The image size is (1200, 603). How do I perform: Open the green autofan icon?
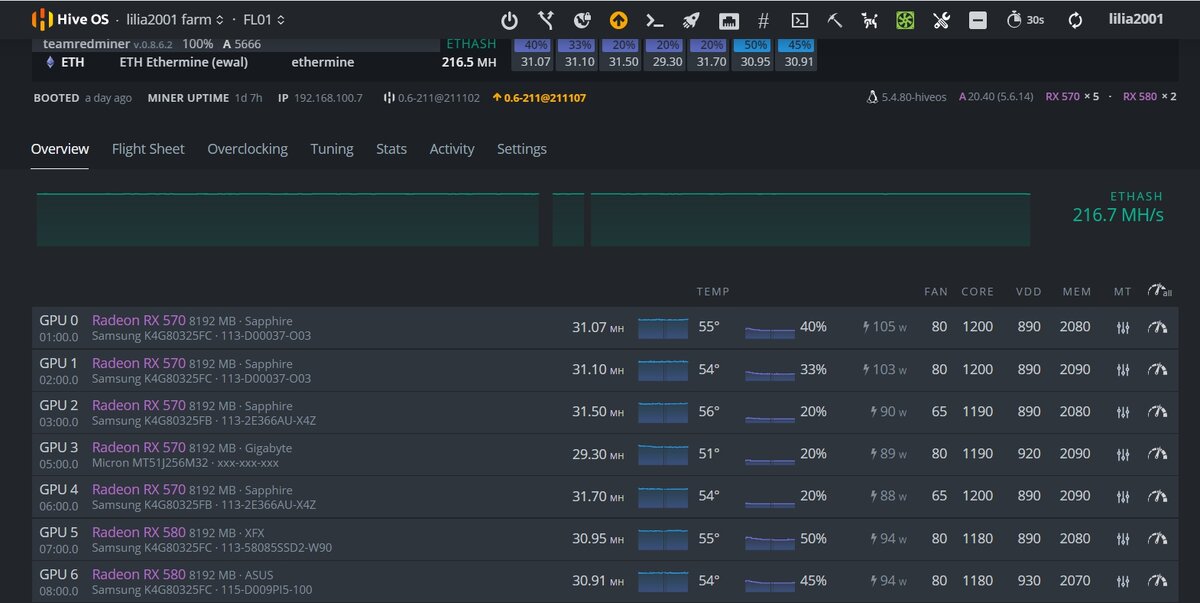[x=905, y=19]
